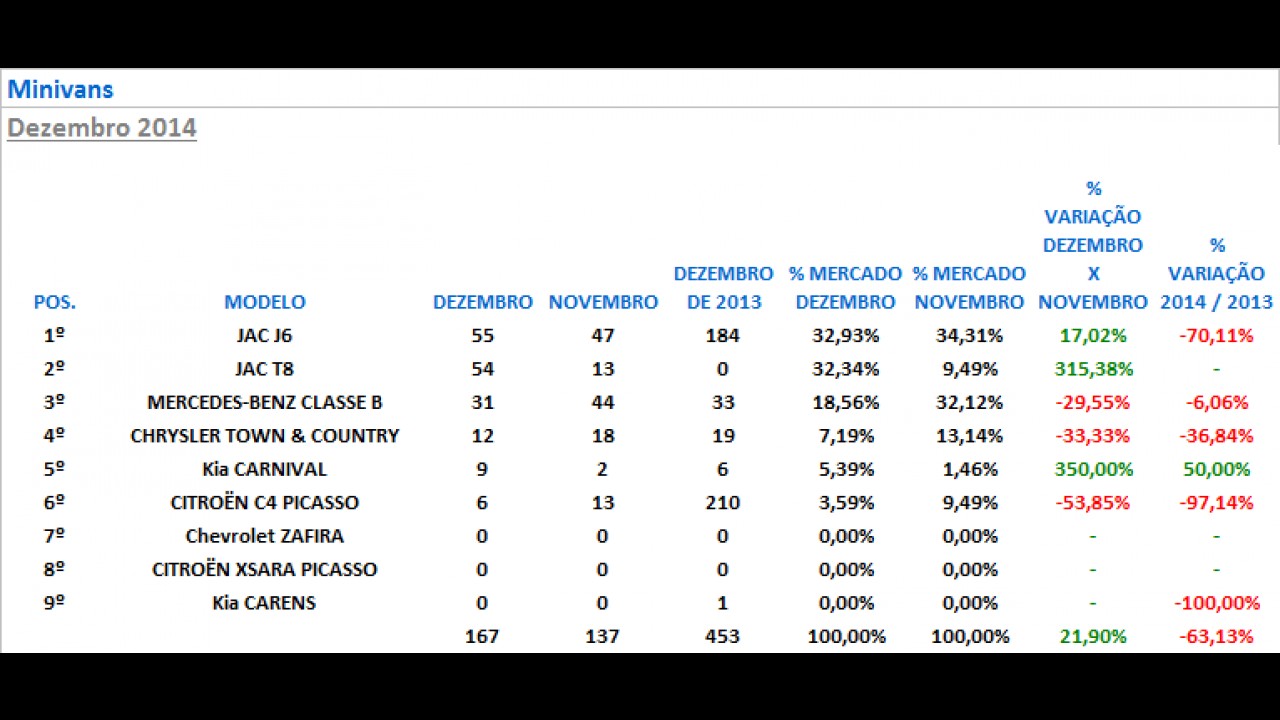
Task: Select the % MERCADO NOVEMBRO header
Action: tap(969, 288)
